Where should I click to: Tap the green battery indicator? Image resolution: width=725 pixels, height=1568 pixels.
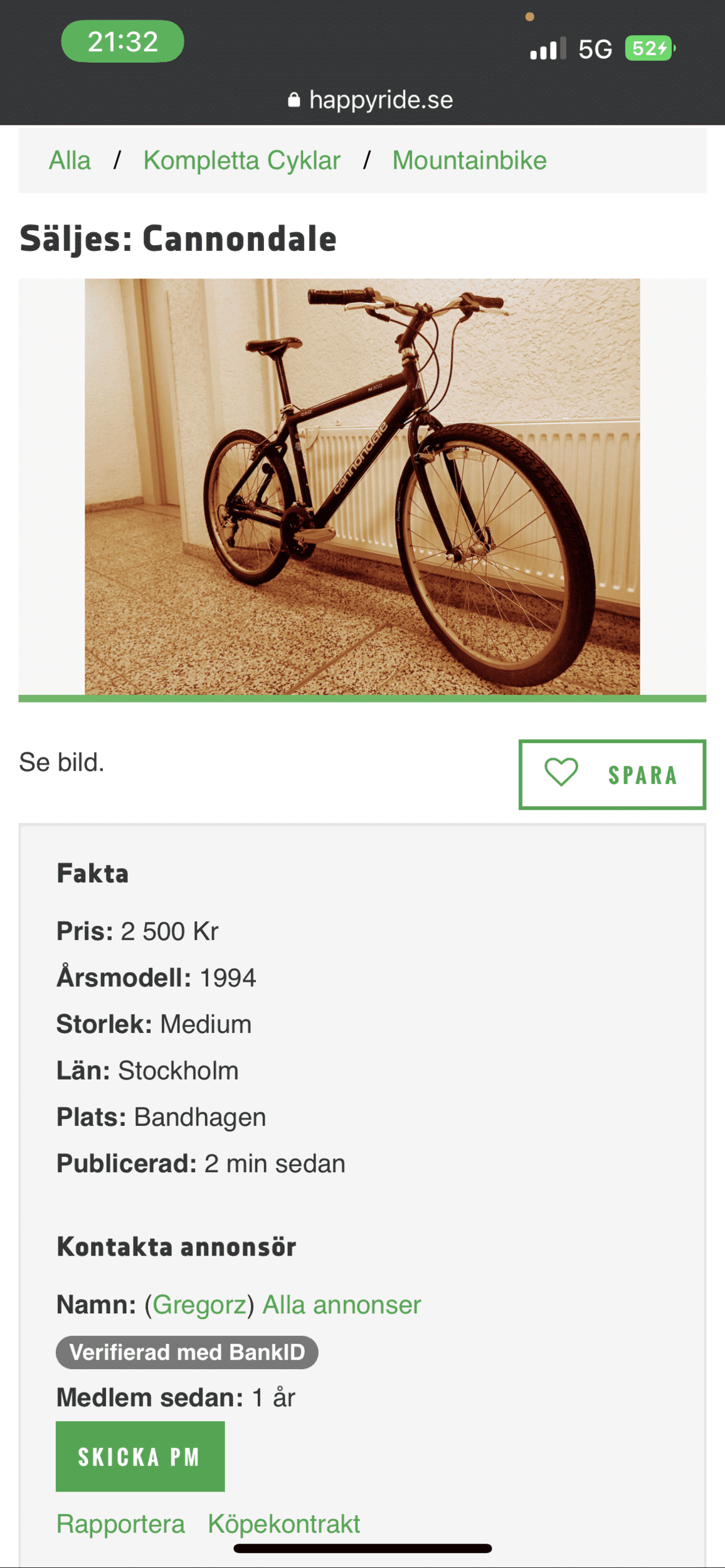click(x=649, y=48)
